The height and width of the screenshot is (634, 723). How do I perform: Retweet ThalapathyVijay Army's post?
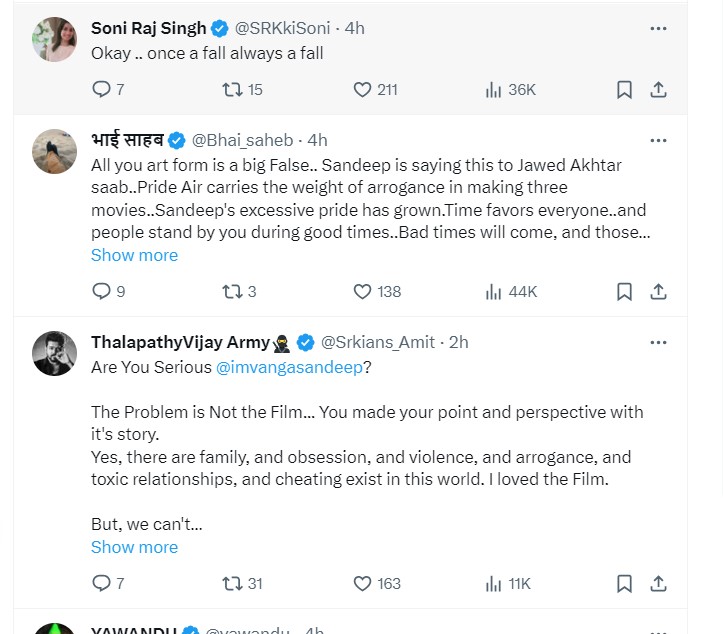click(x=231, y=583)
